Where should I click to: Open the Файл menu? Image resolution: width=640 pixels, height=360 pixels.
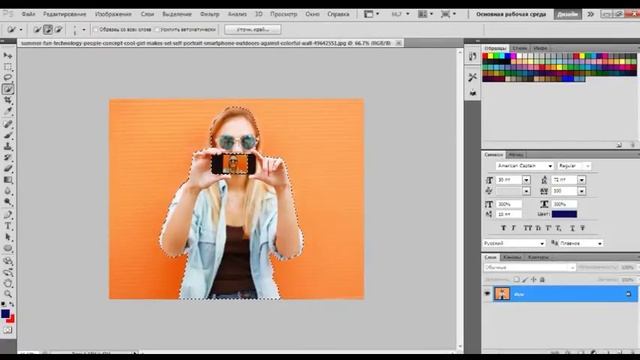point(28,14)
